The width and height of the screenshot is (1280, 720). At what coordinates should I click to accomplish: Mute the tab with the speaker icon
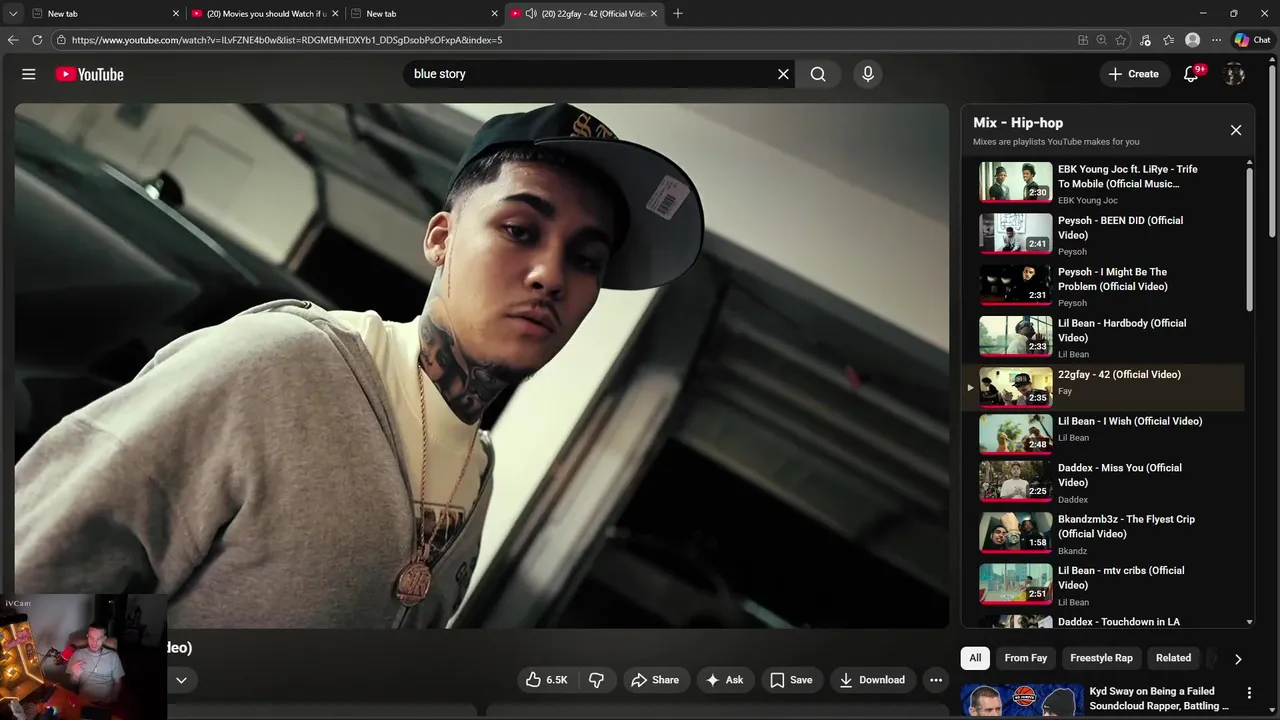click(x=531, y=13)
